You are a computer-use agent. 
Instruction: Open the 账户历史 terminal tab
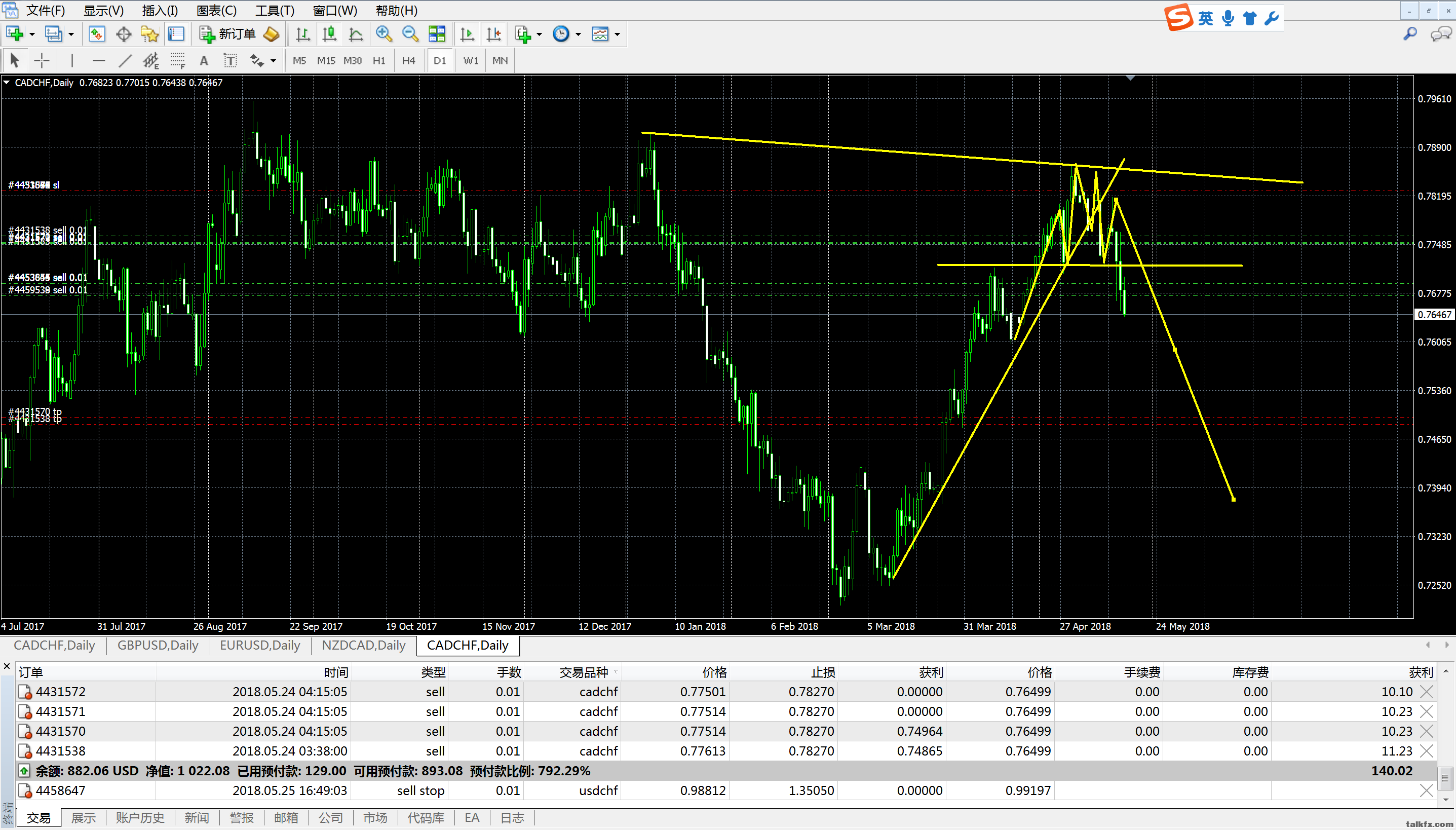pyautogui.click(x=140, y=817)
